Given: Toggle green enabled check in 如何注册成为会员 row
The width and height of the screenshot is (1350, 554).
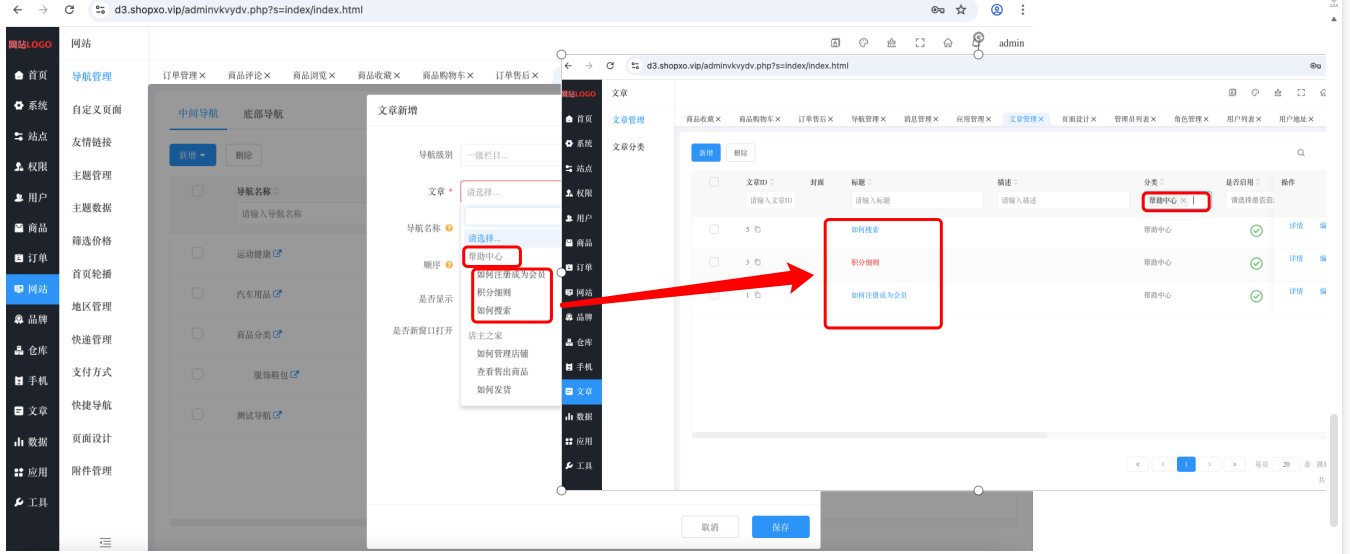Looking at the screenshot, I should click(x=1256, y=297).
